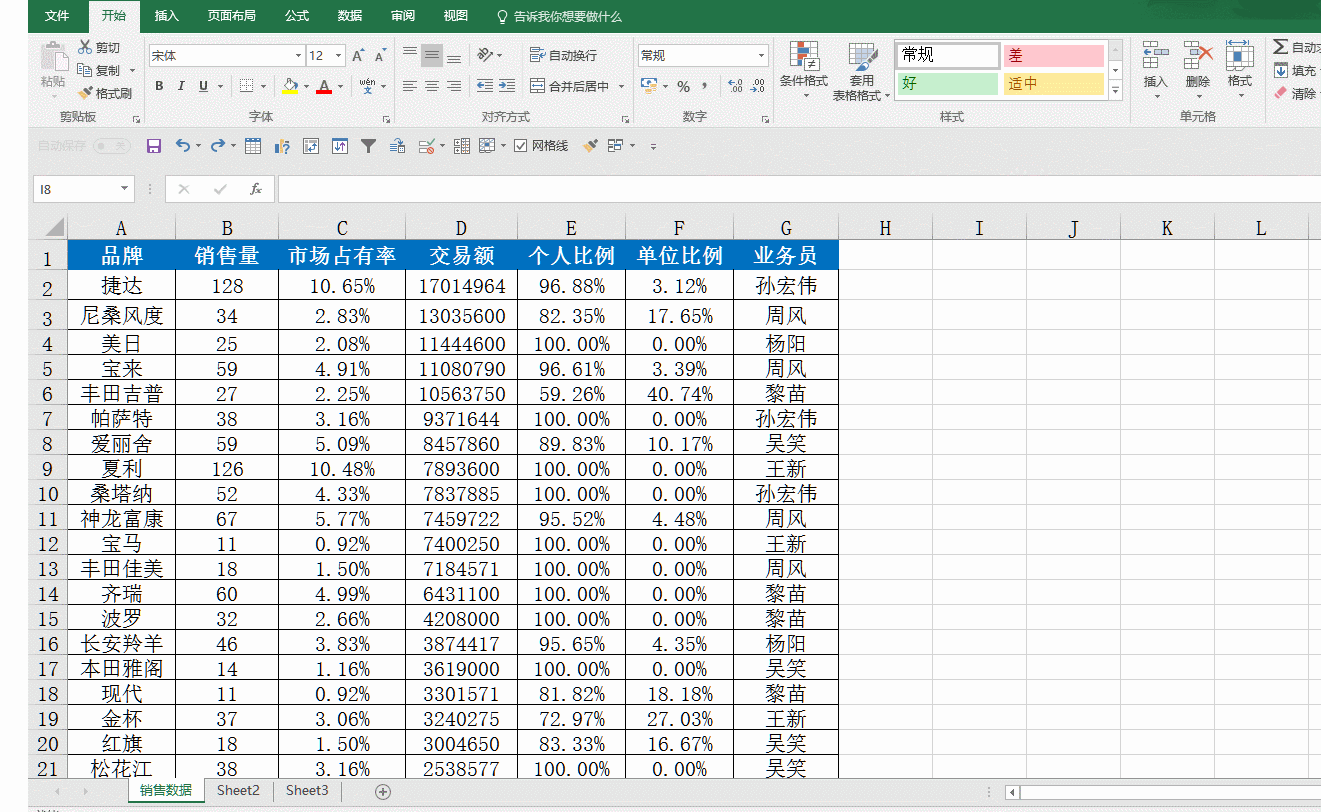1321x812 pixels.
Task: Click the Cut (剪切) scissors icon
Action: click(x=86, y=48)
